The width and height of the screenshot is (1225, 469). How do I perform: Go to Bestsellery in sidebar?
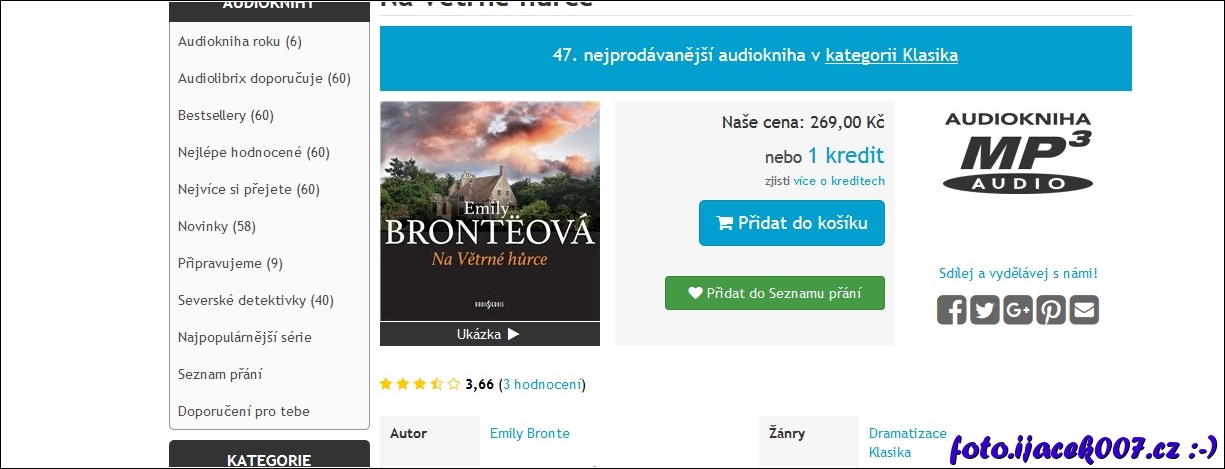pos(226,115)
